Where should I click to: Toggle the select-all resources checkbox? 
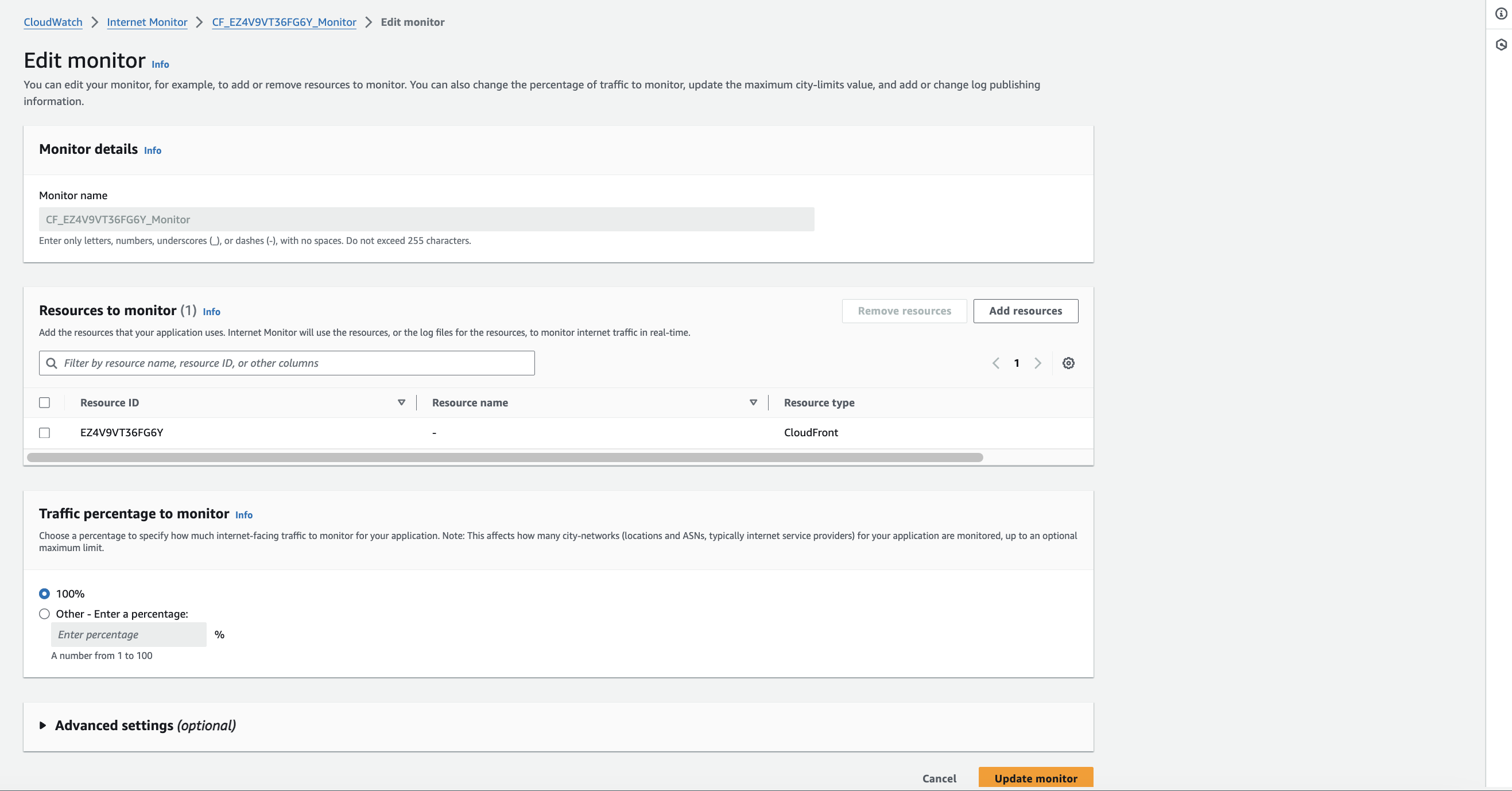tap(44, 402)
